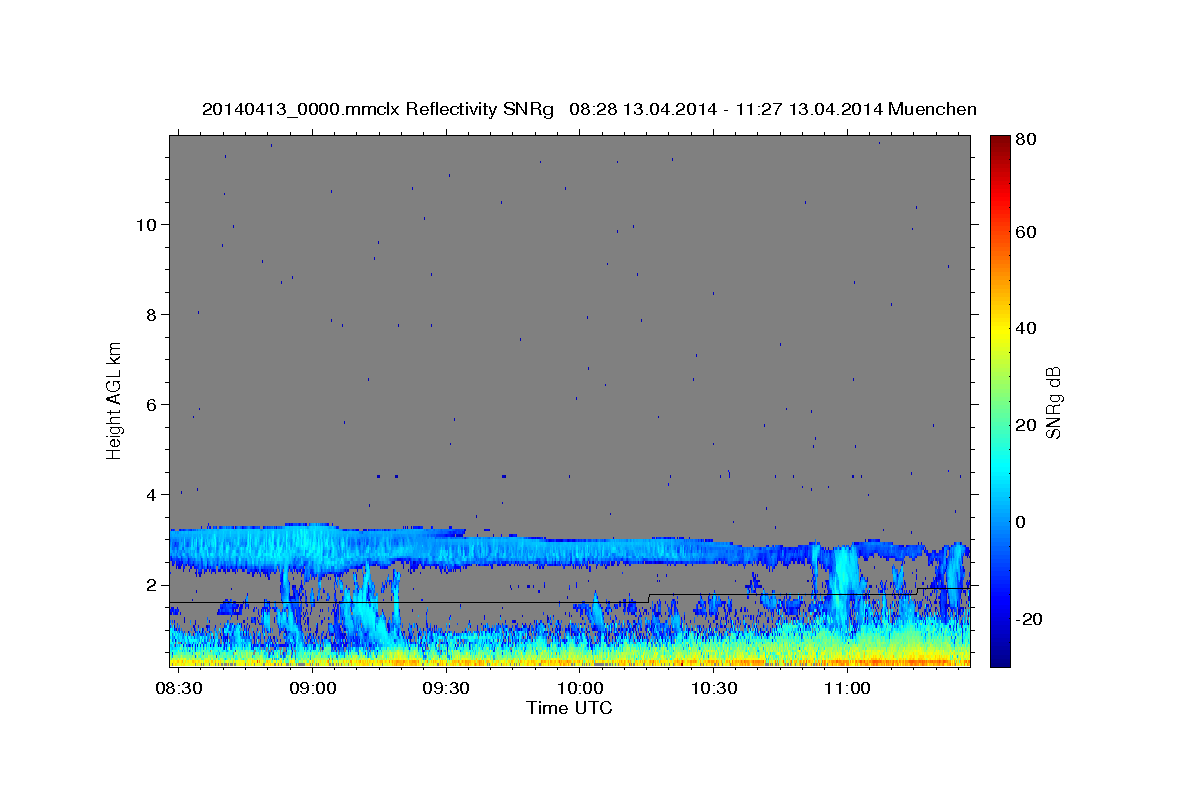Click the height axis tick label 8
Image resolution: width=1200 pixels, height=800 pixels.
tap(152, 315)
